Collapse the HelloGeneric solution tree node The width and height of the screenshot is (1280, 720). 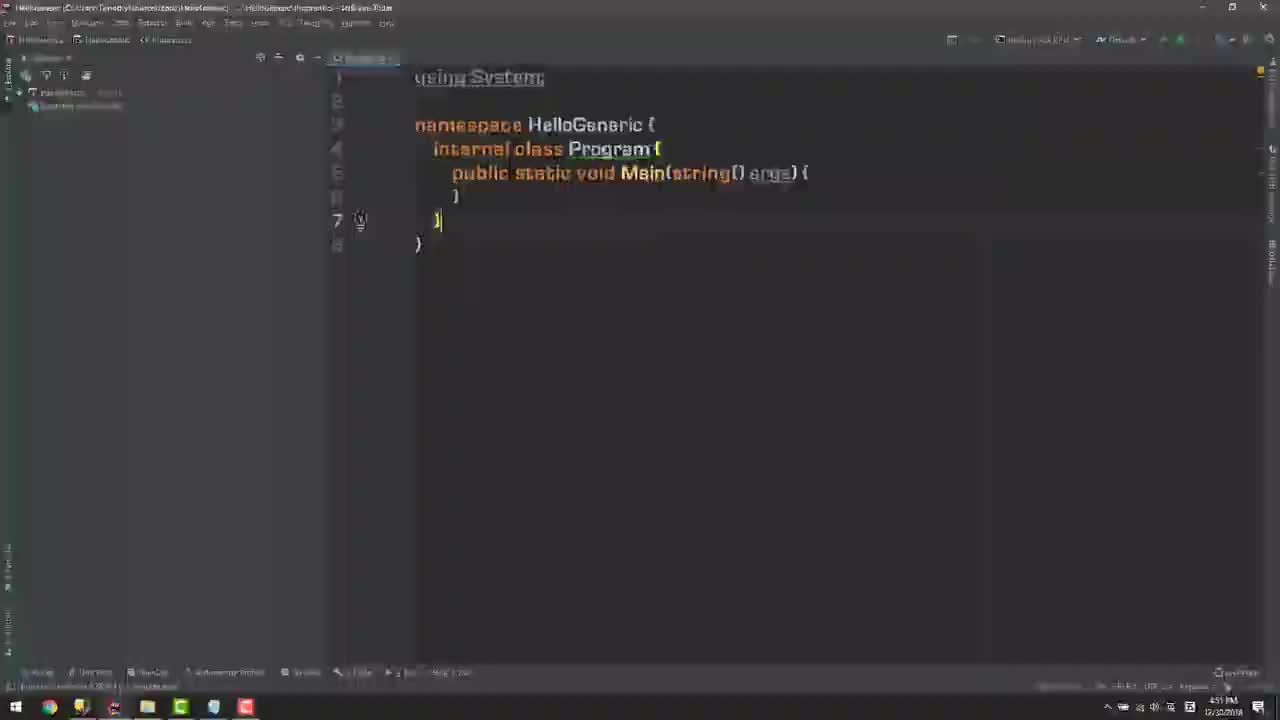[x=20, y=92]
